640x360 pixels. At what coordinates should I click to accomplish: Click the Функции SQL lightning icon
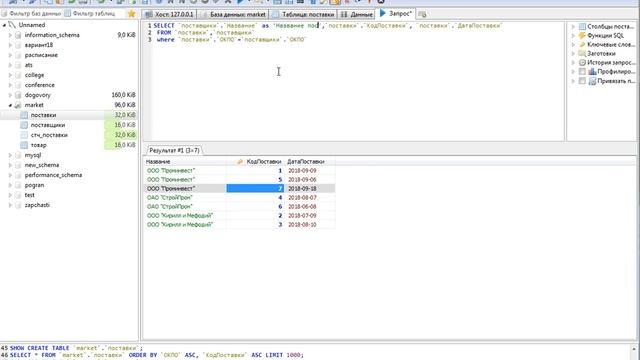tap(582, 36)
